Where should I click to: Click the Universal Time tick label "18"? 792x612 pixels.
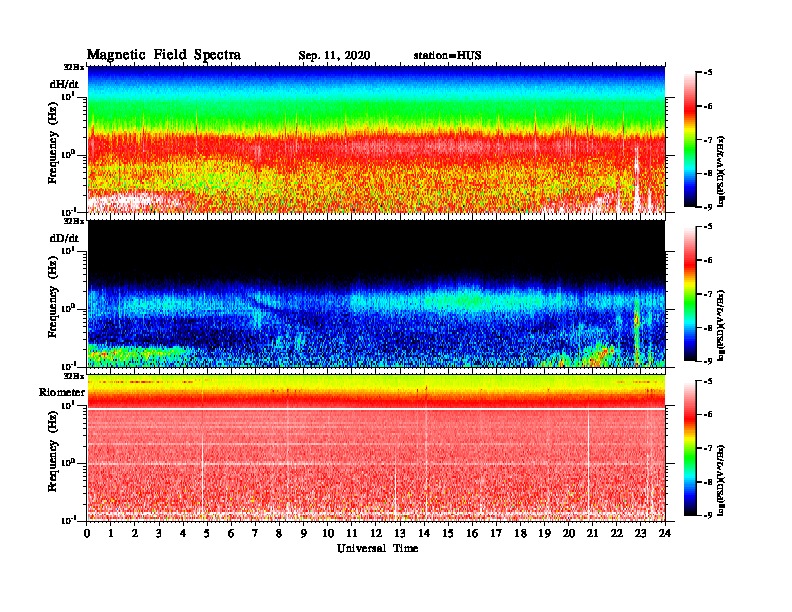point(520,533)
